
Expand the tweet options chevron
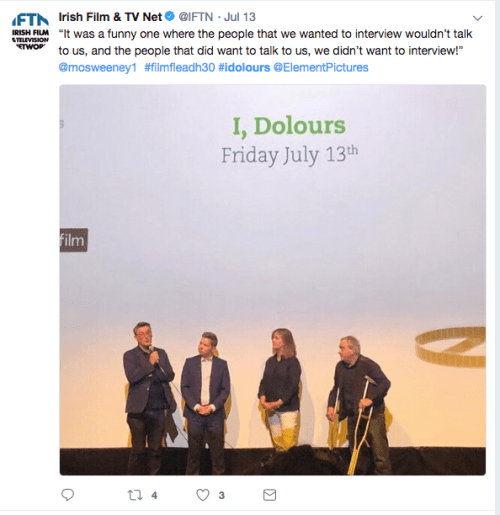(x=478, y=18)
